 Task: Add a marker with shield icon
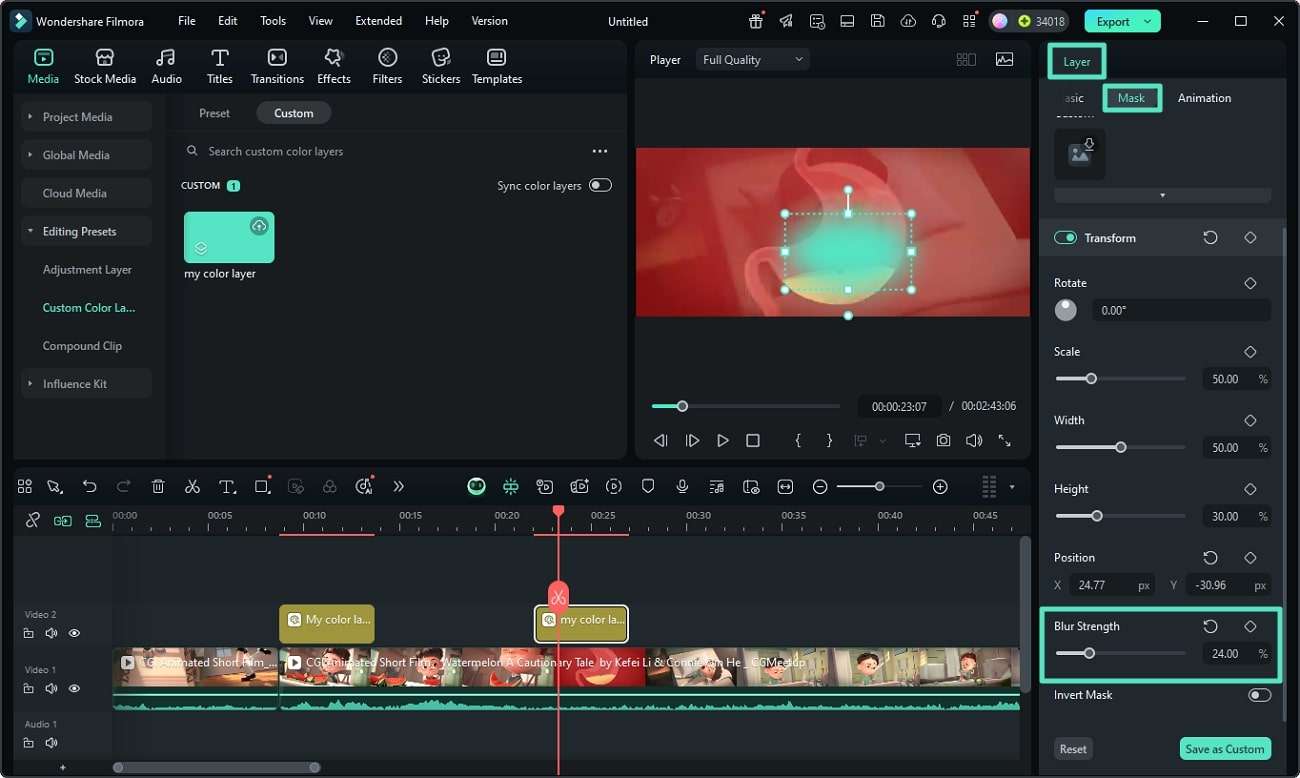[648, 486]
